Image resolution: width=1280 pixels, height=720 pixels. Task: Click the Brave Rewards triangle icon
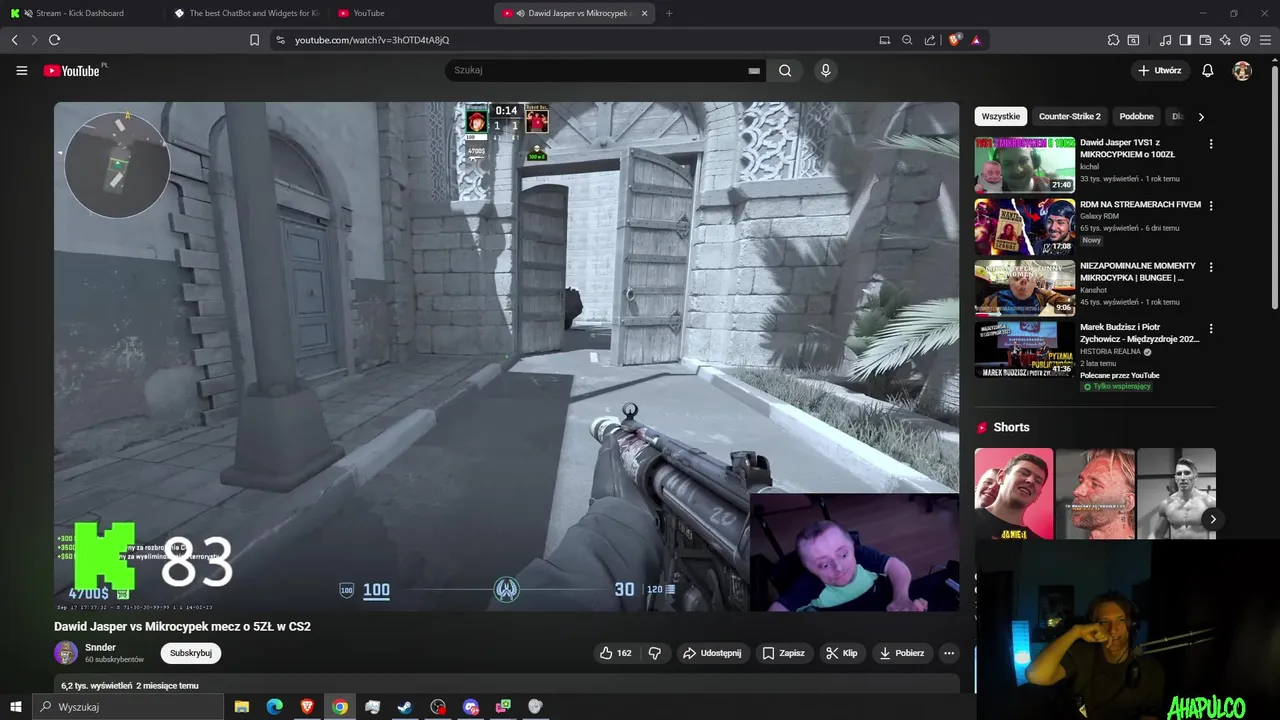pyautogui.click(x=976, y=40)
